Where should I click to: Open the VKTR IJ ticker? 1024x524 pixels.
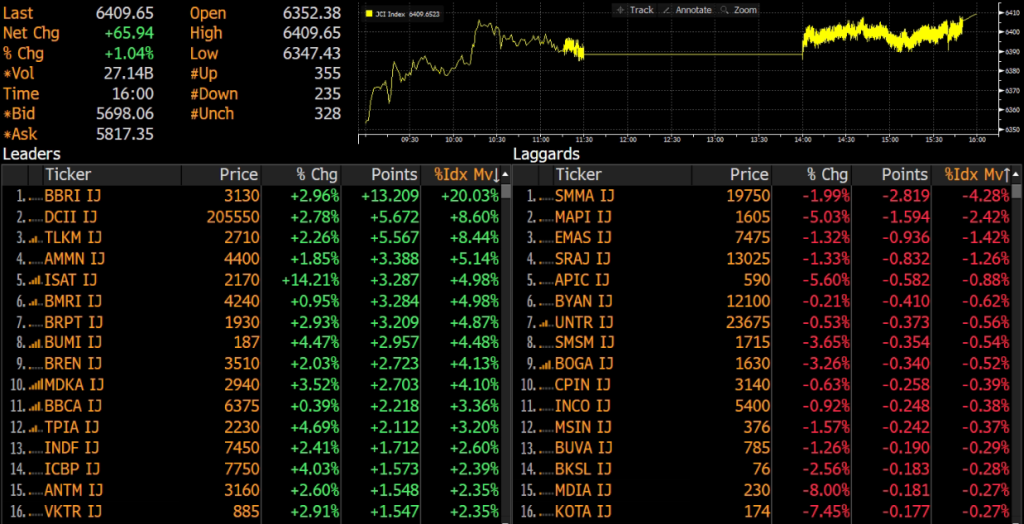tap(73, 512)
